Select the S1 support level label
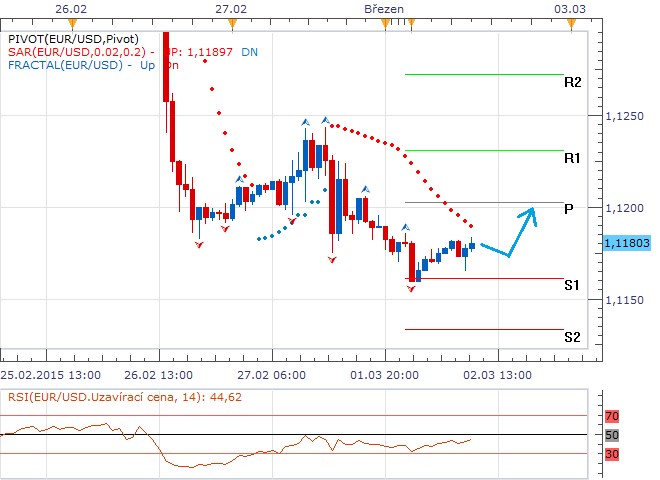Screen dimensions: 660x480 point(572,285)
